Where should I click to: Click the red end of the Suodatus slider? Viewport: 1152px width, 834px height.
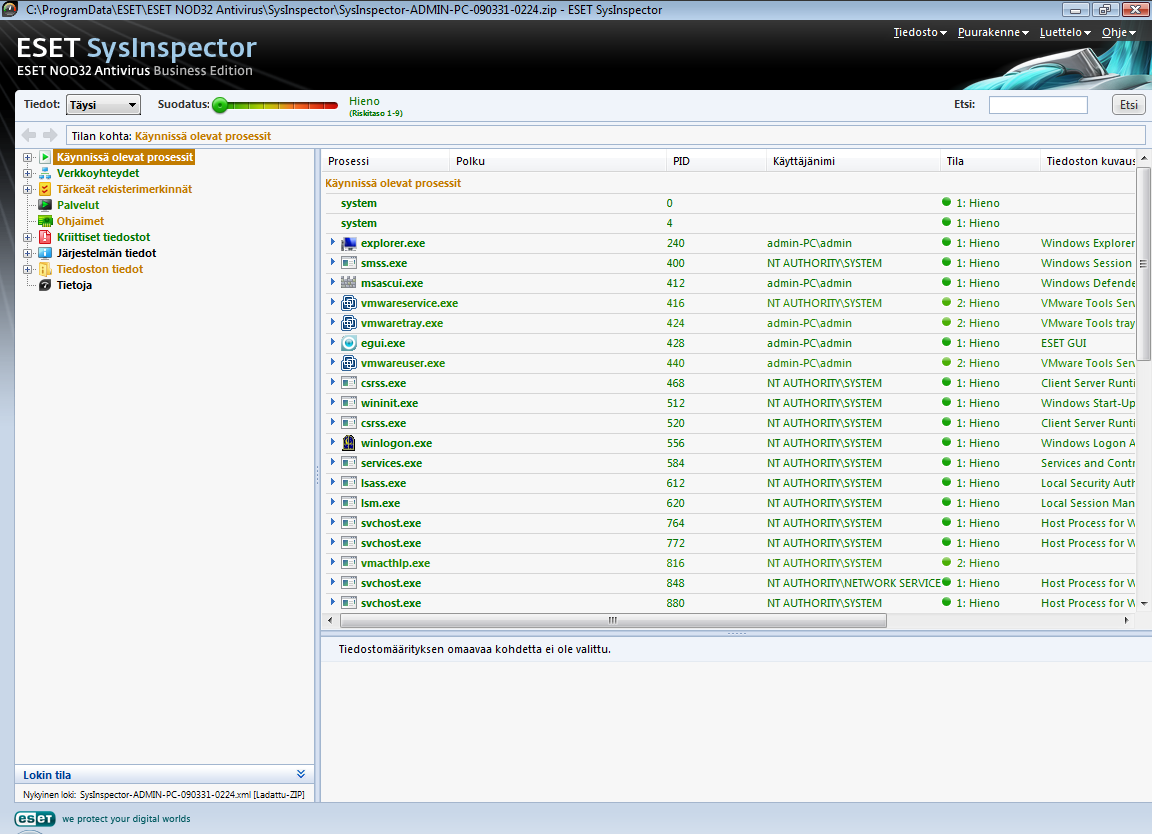(332, 105)
